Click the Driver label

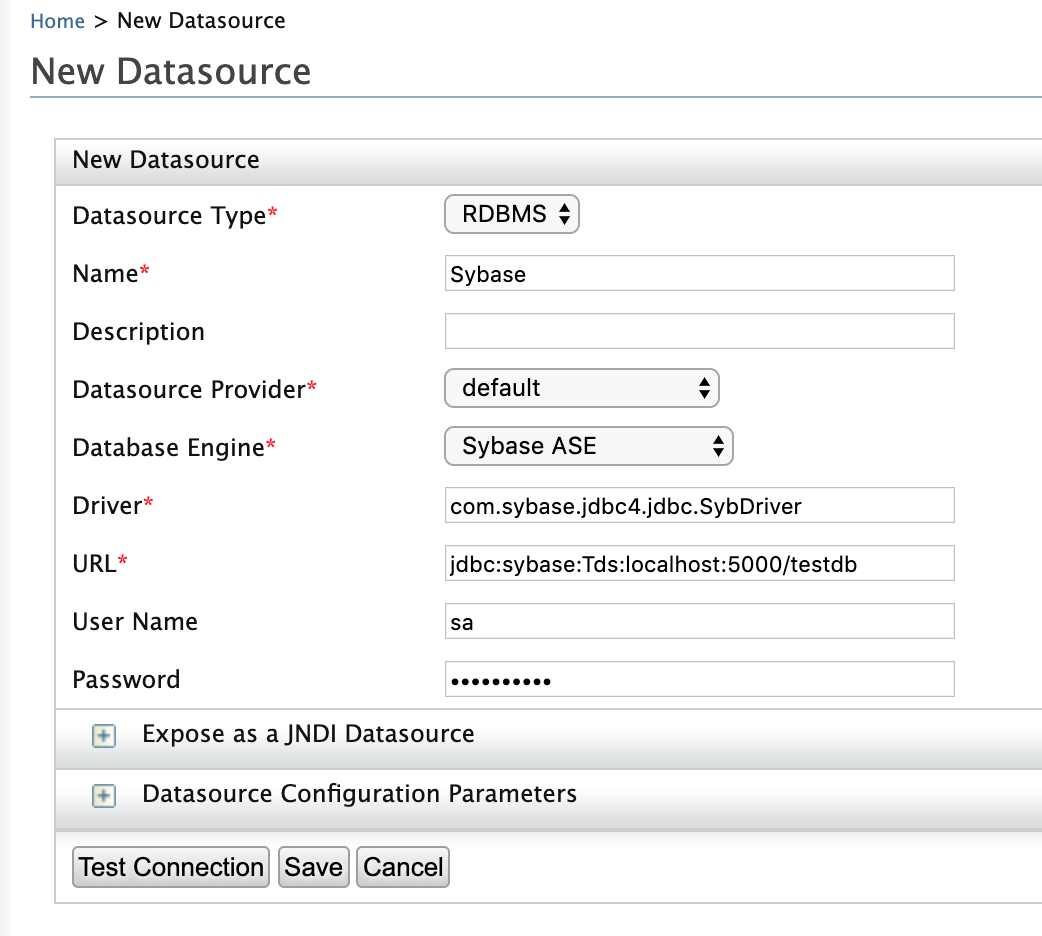click(x=113, y=506)
